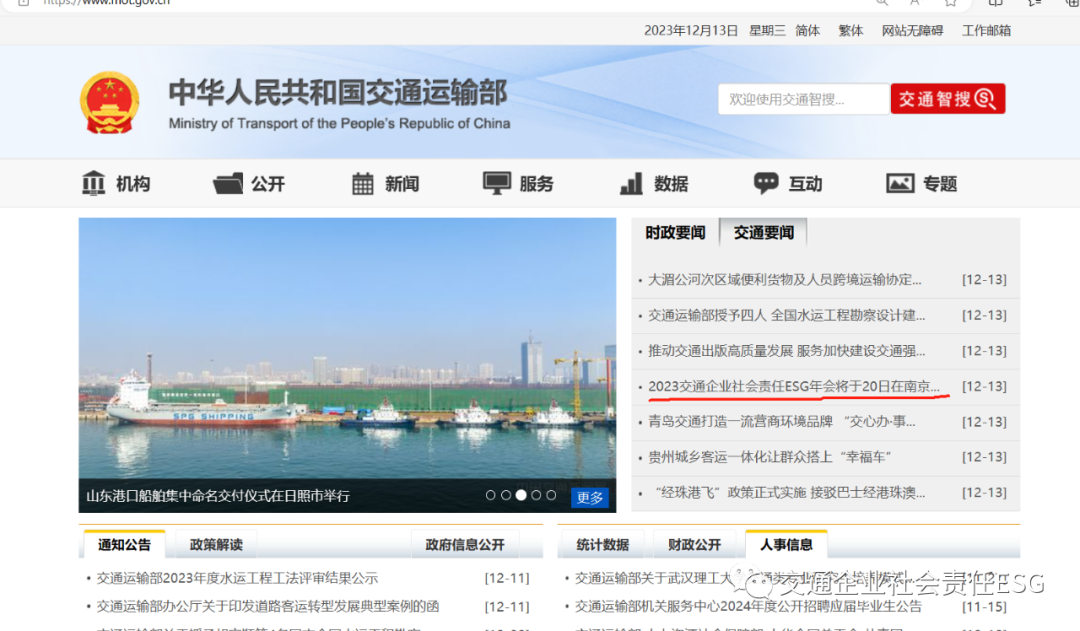Switch to 时政要闻 tab
The height and width of the screenshot is (631, 1080).
(675, 233)
